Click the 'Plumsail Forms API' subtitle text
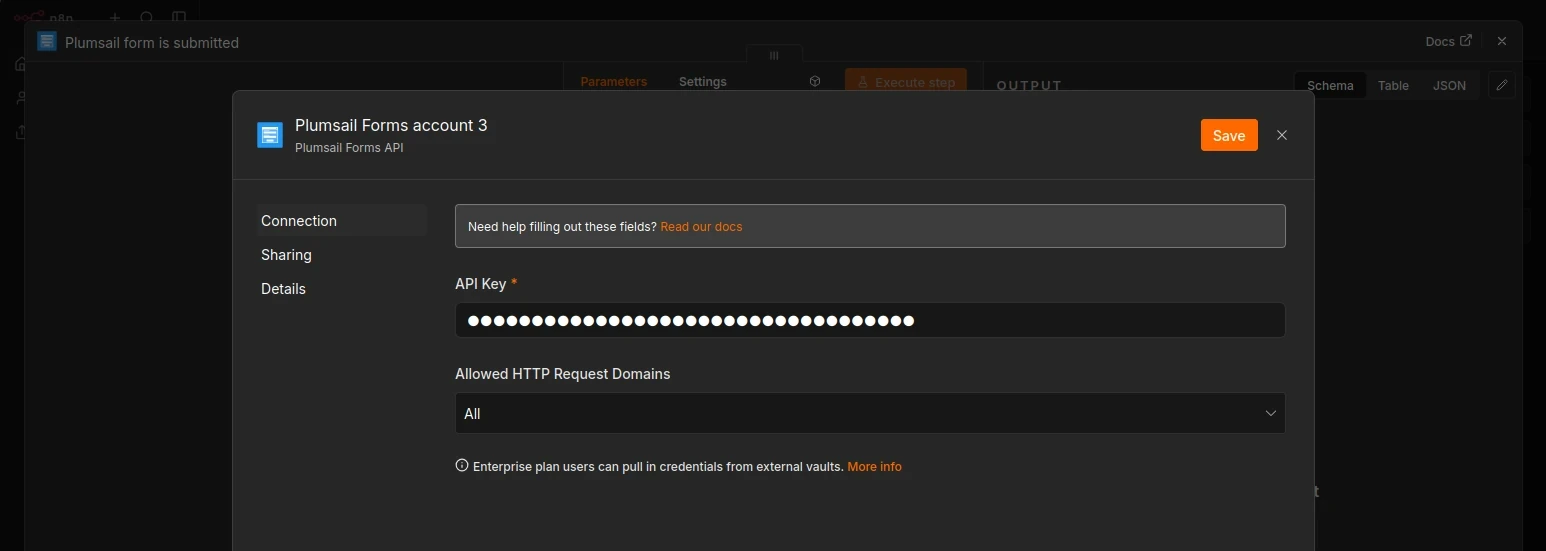1546x551 pixels. pos(349,148)
